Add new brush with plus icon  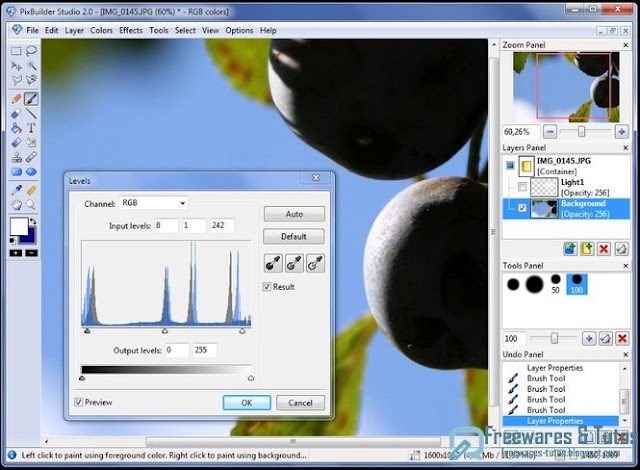589,338
